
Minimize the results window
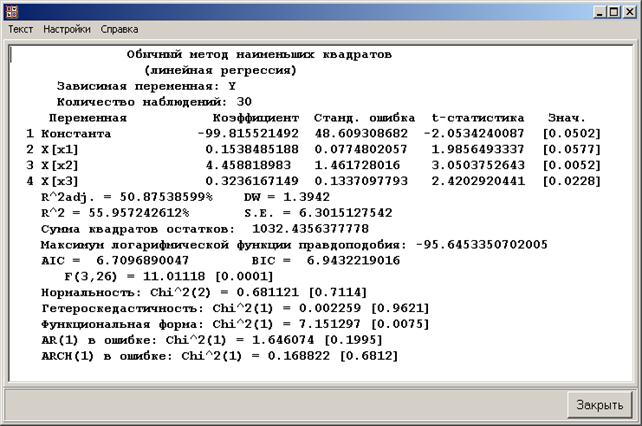(600, 12)
